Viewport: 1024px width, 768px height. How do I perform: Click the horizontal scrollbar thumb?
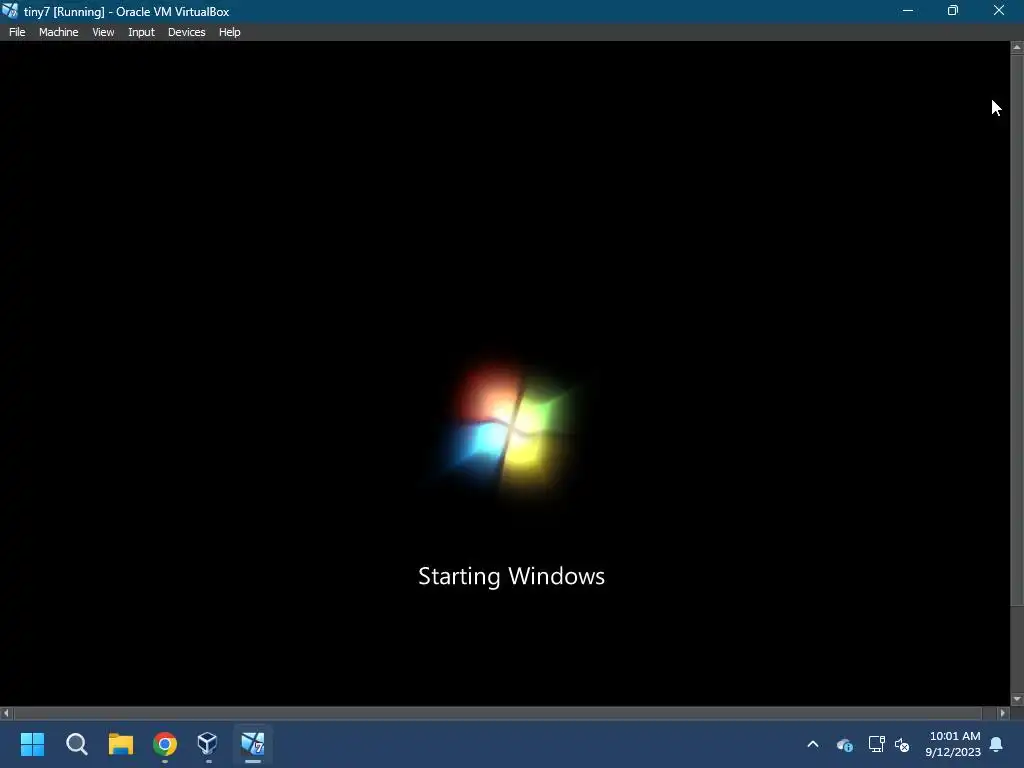click(x=498, y=713)
